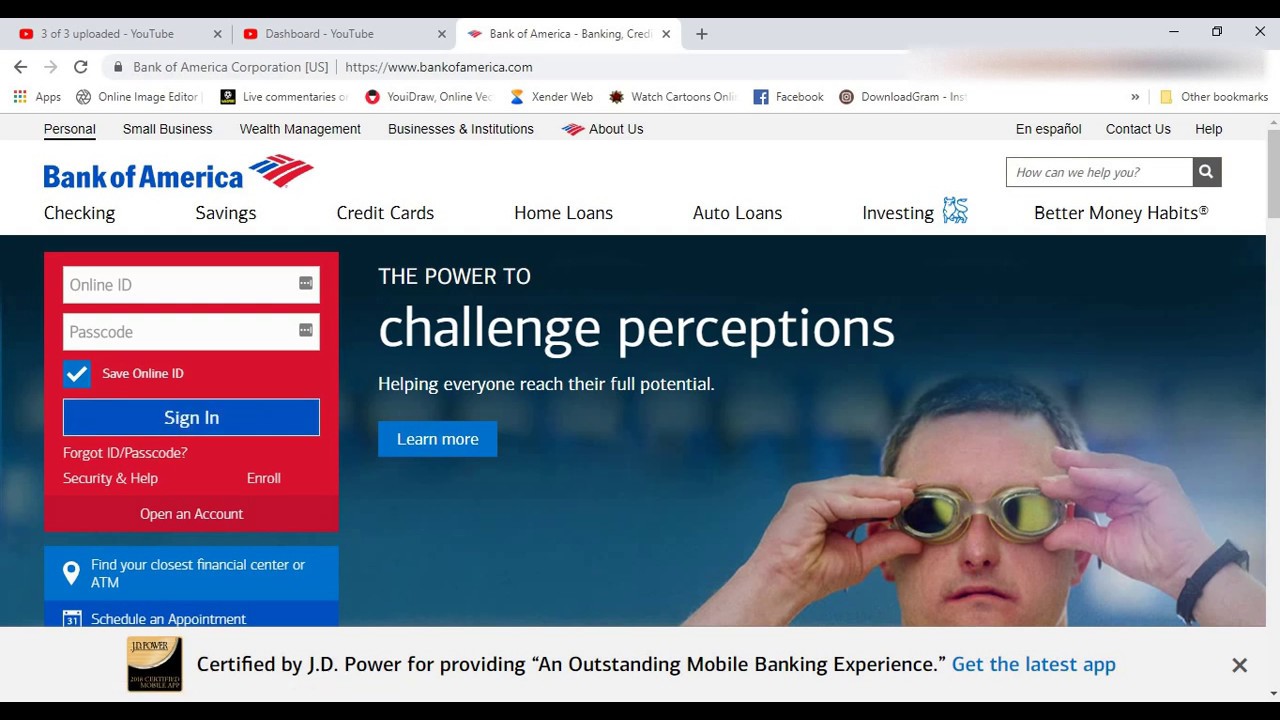Viewport: 1280px width, 720px height.
Task: Open DownloadGram bookmark
Action: click(x=903, y=97)
